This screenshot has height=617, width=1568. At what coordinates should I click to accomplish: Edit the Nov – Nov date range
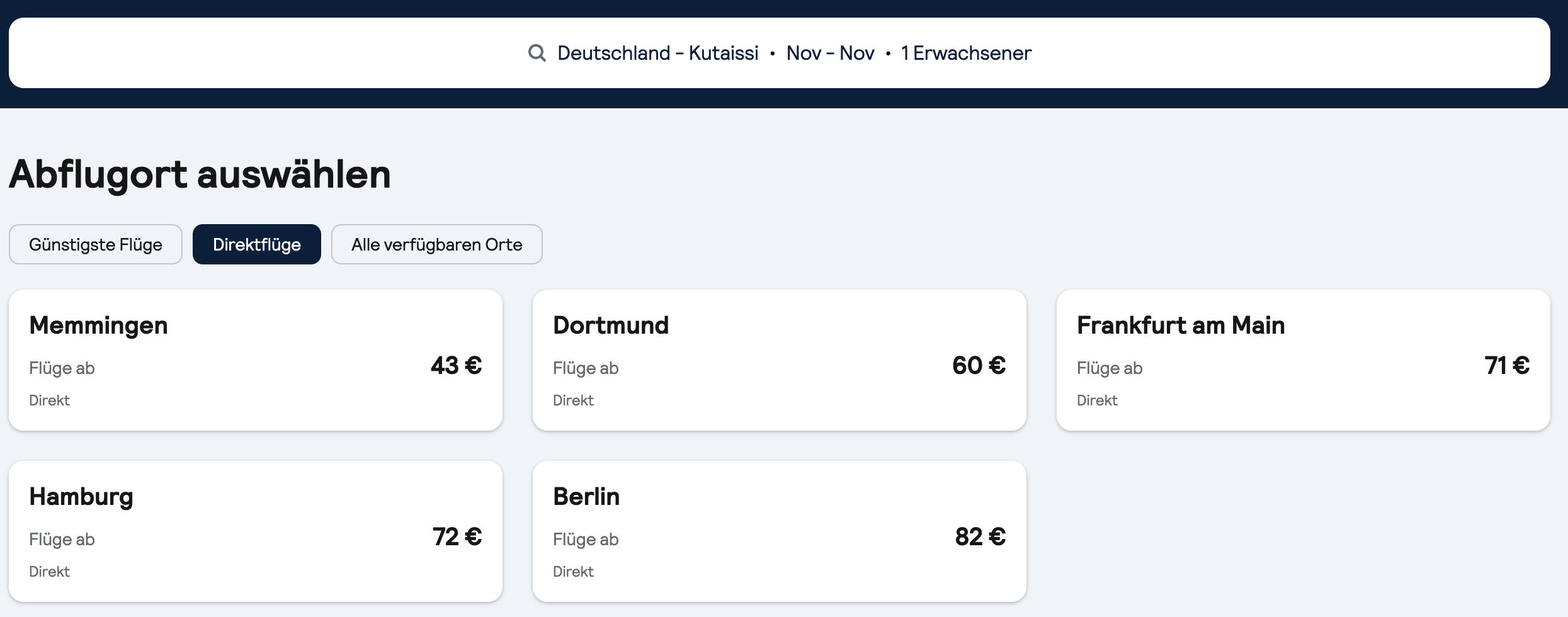tap(830, 53)
